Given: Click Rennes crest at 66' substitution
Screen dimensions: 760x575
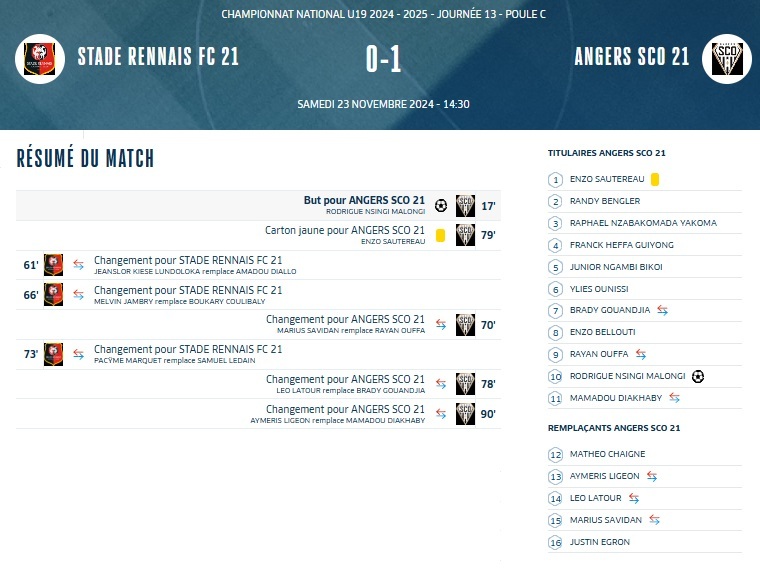Looking at the screenshot, I should (x=53, y=295).
